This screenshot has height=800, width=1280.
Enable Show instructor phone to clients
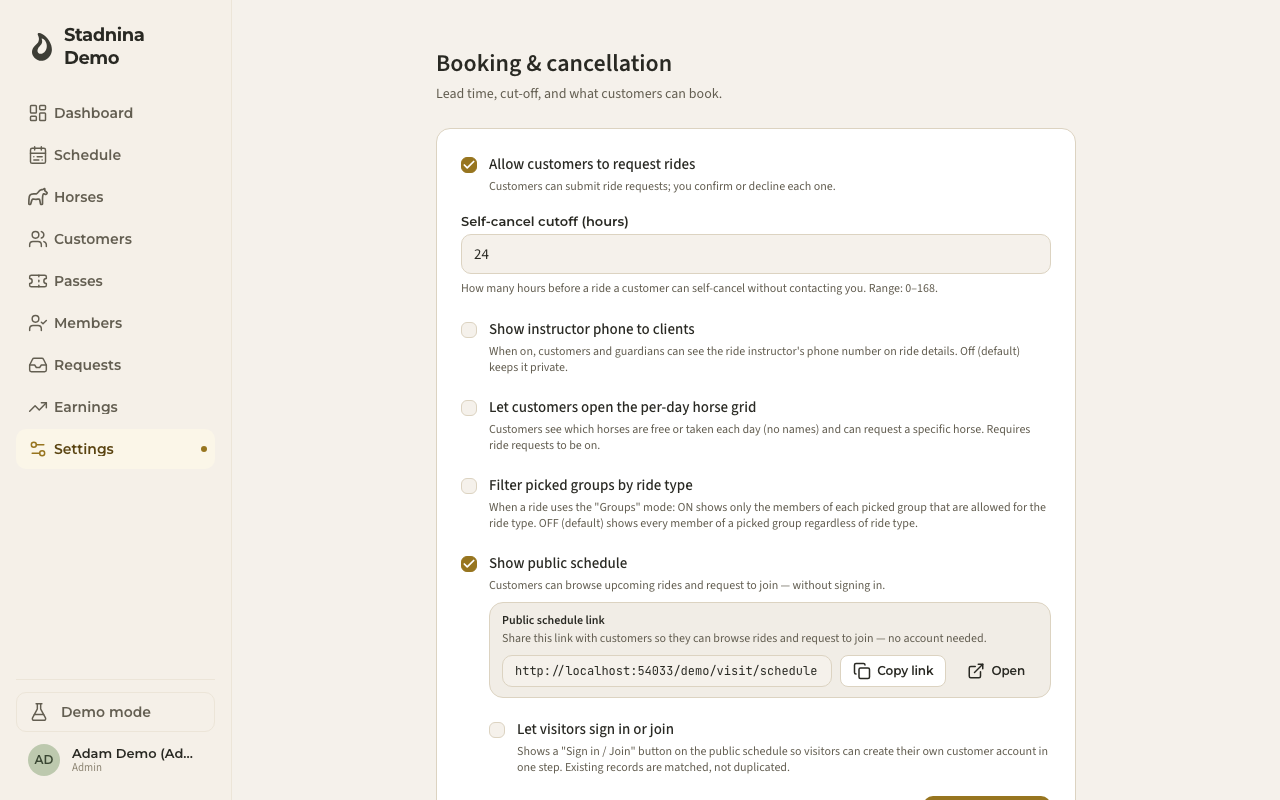tap(469, 330)
